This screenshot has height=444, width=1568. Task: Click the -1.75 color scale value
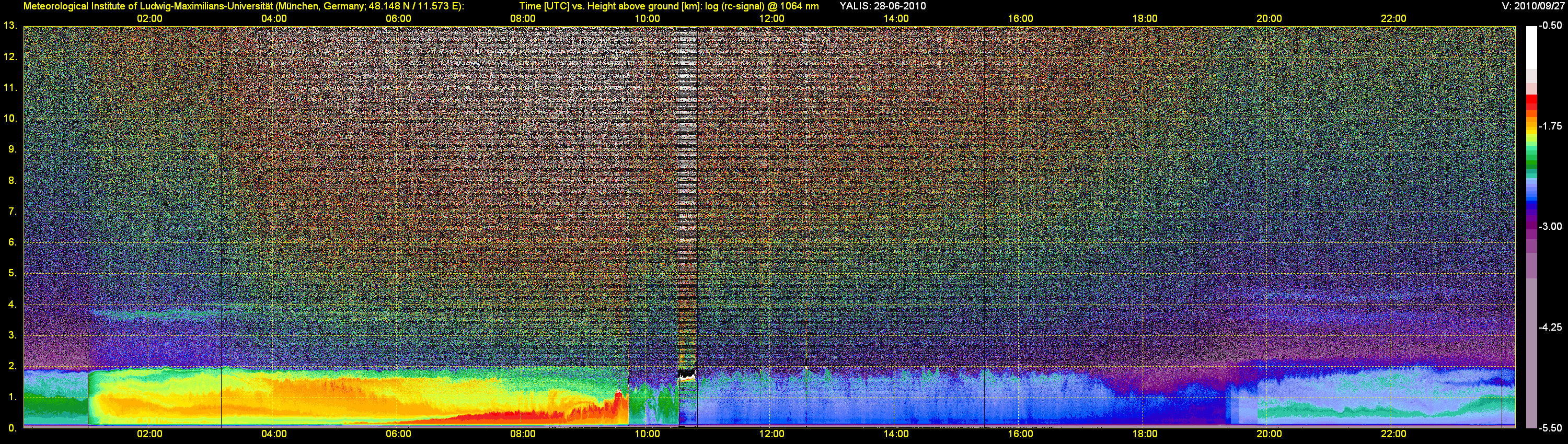point(1550,126)
